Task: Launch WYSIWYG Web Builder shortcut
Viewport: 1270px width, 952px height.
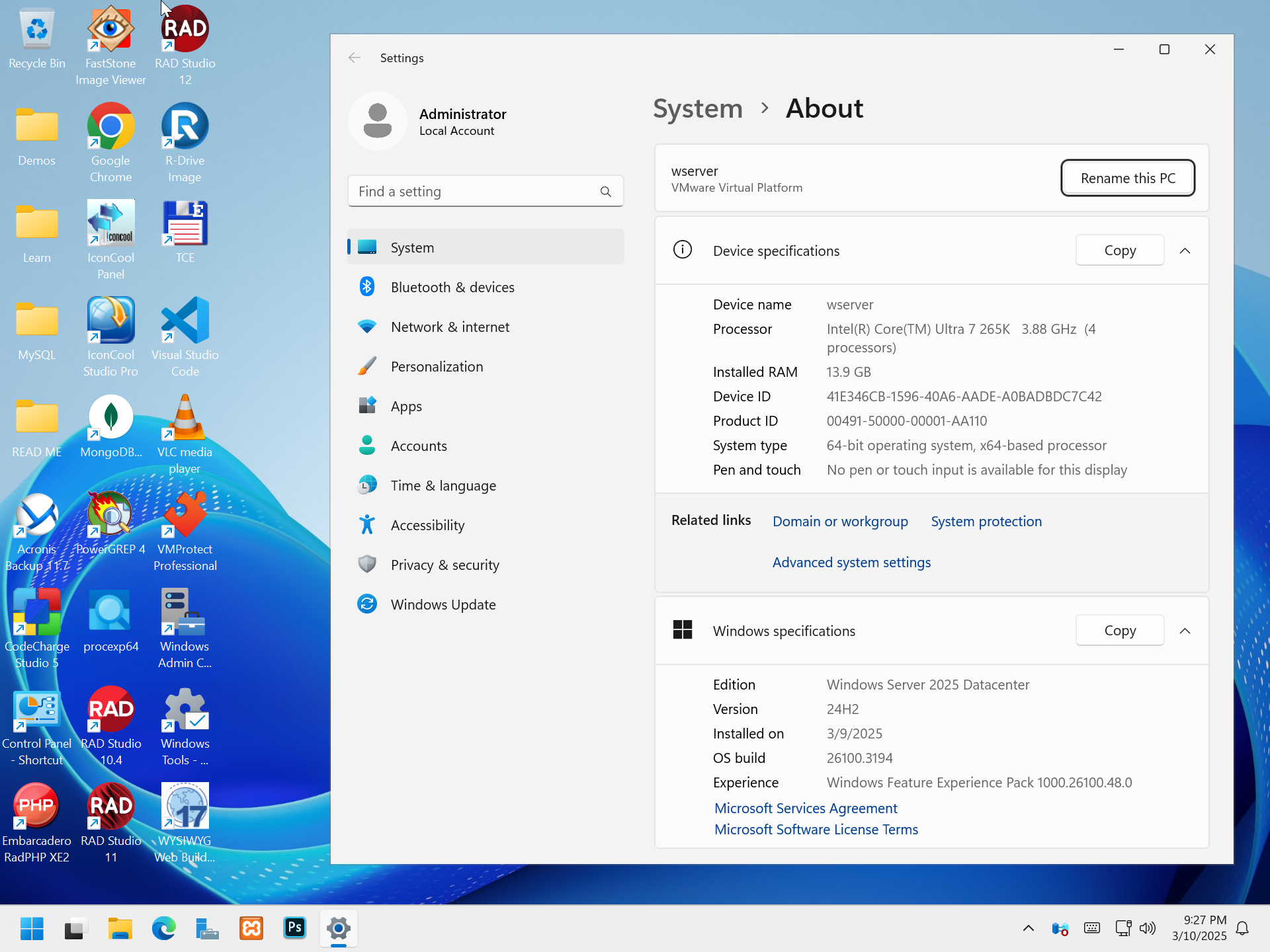Action: coord(185,823)
